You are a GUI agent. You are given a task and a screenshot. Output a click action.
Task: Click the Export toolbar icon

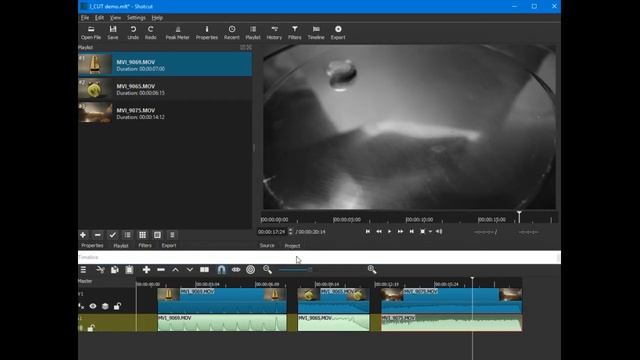click(x=338, y=33)
